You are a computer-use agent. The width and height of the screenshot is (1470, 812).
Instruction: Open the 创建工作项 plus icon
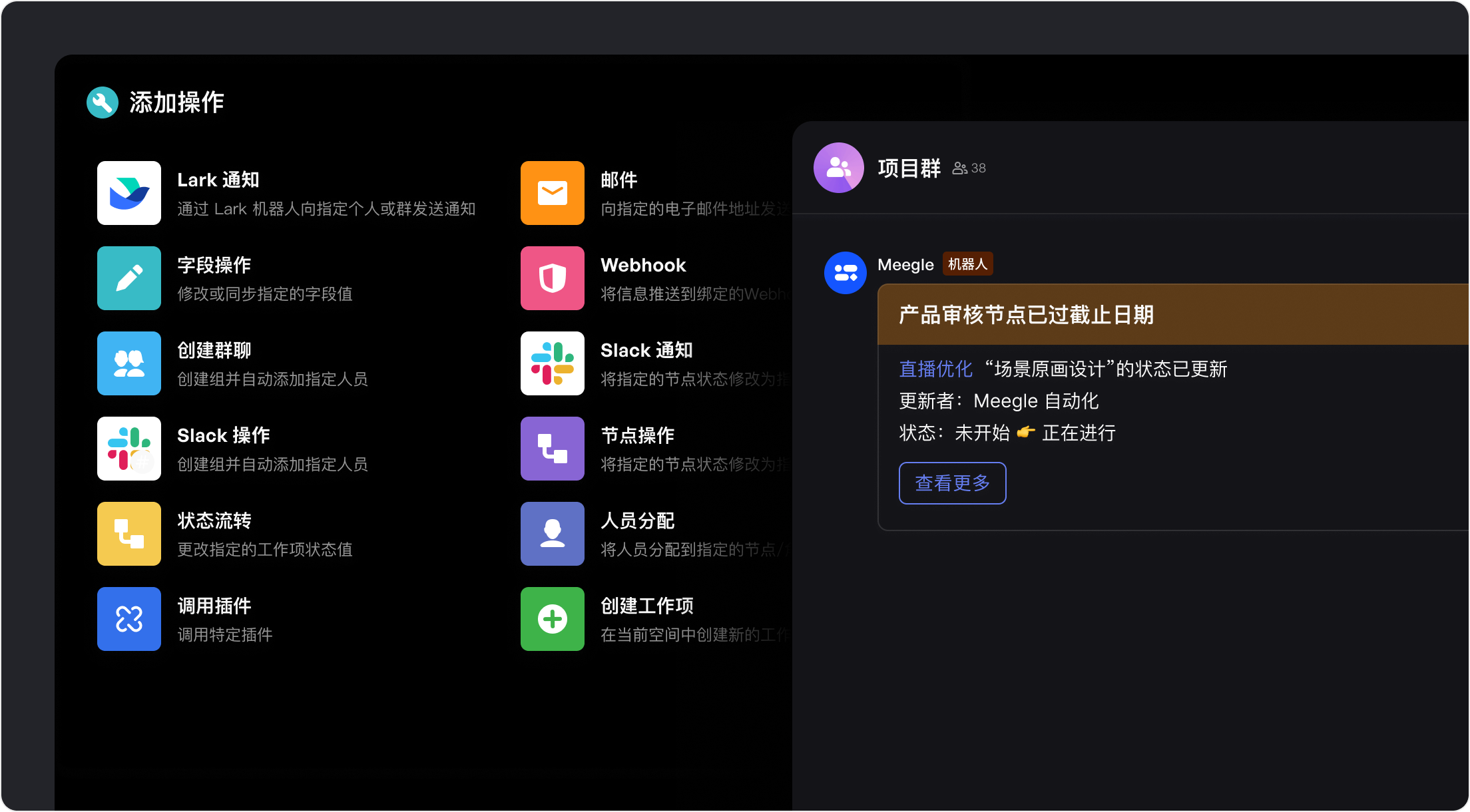[x=553, y=619]
